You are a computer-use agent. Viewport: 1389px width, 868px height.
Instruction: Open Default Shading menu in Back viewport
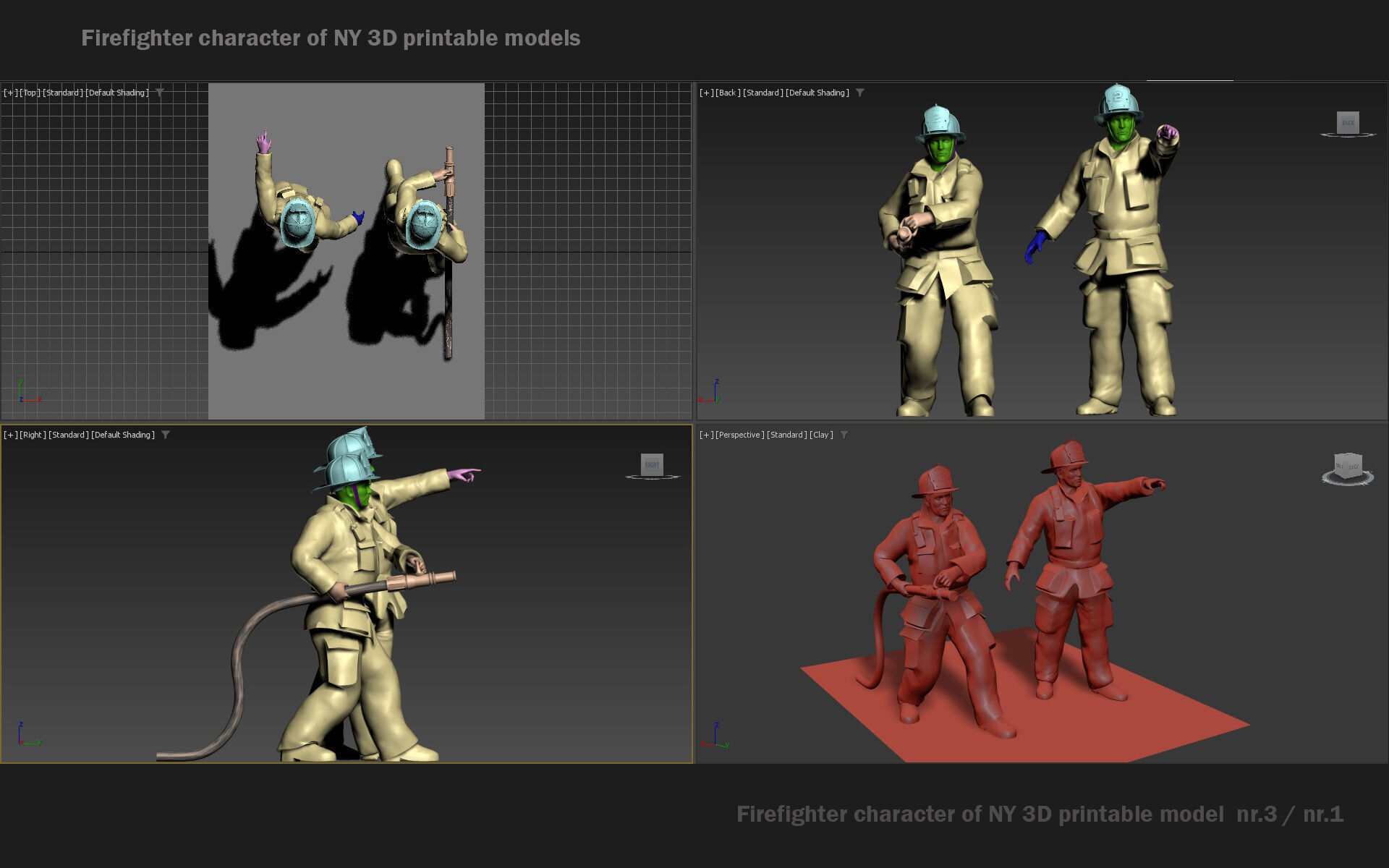817,93
